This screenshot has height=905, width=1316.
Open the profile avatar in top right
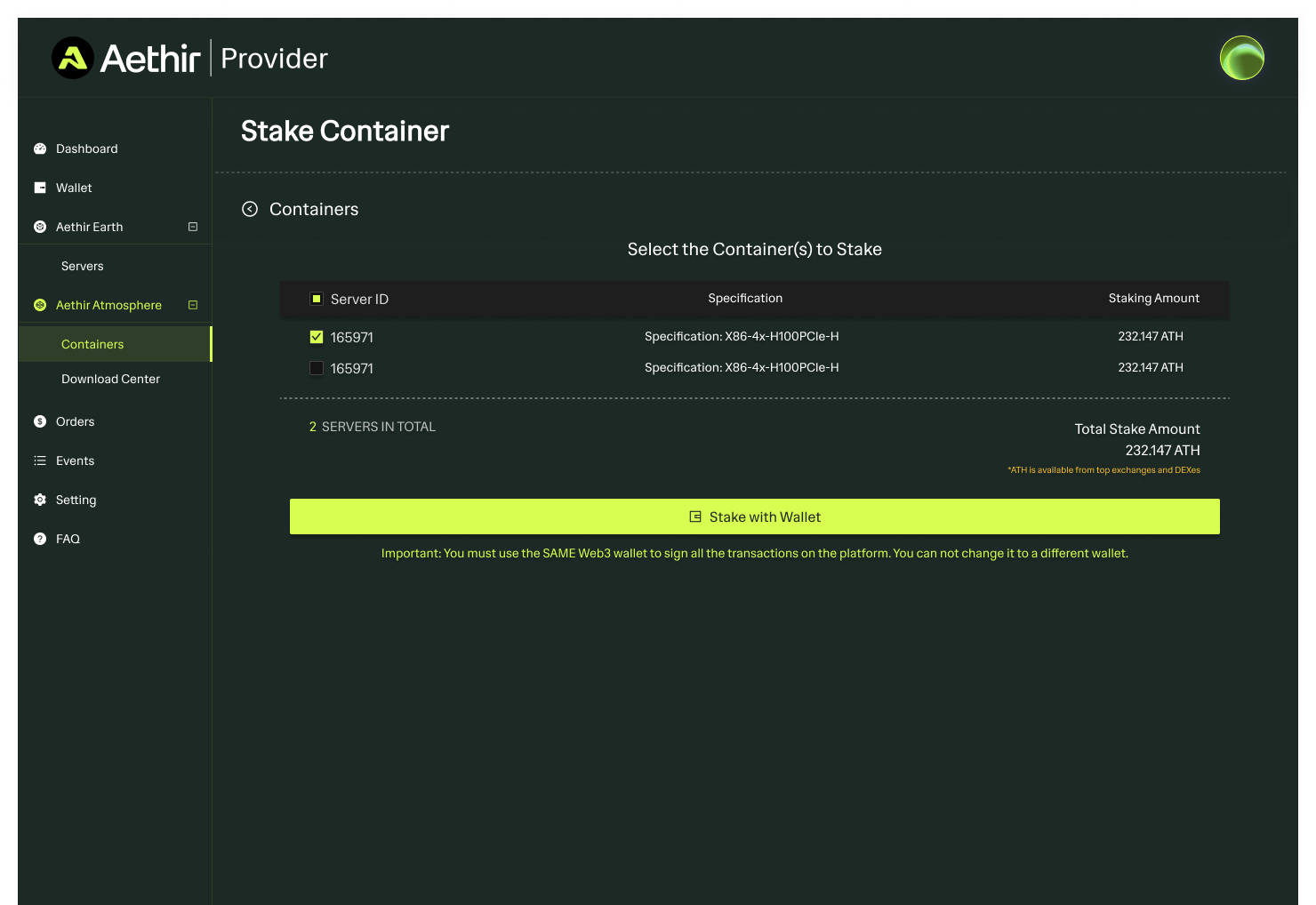point(1241,59)
